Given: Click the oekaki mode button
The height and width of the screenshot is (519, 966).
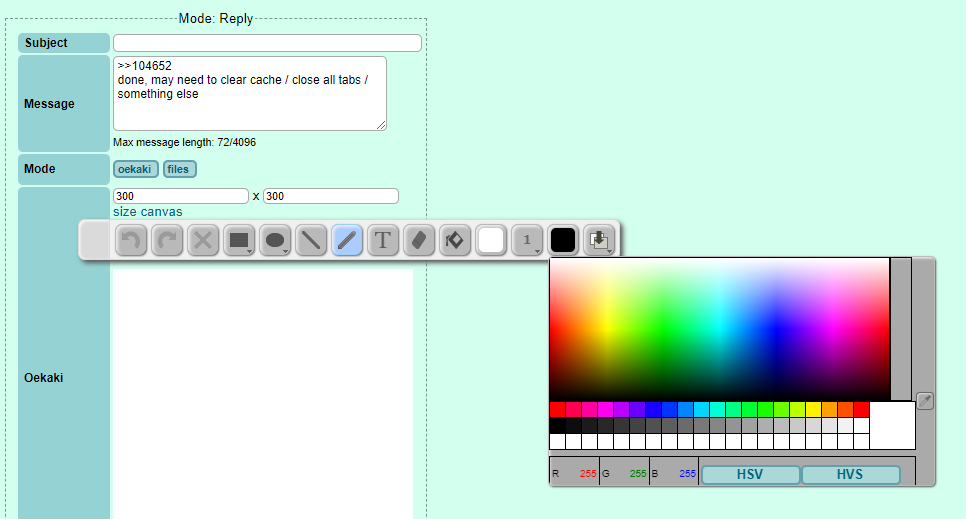Looking at the screenshot, I should click(x=136, y=169).
